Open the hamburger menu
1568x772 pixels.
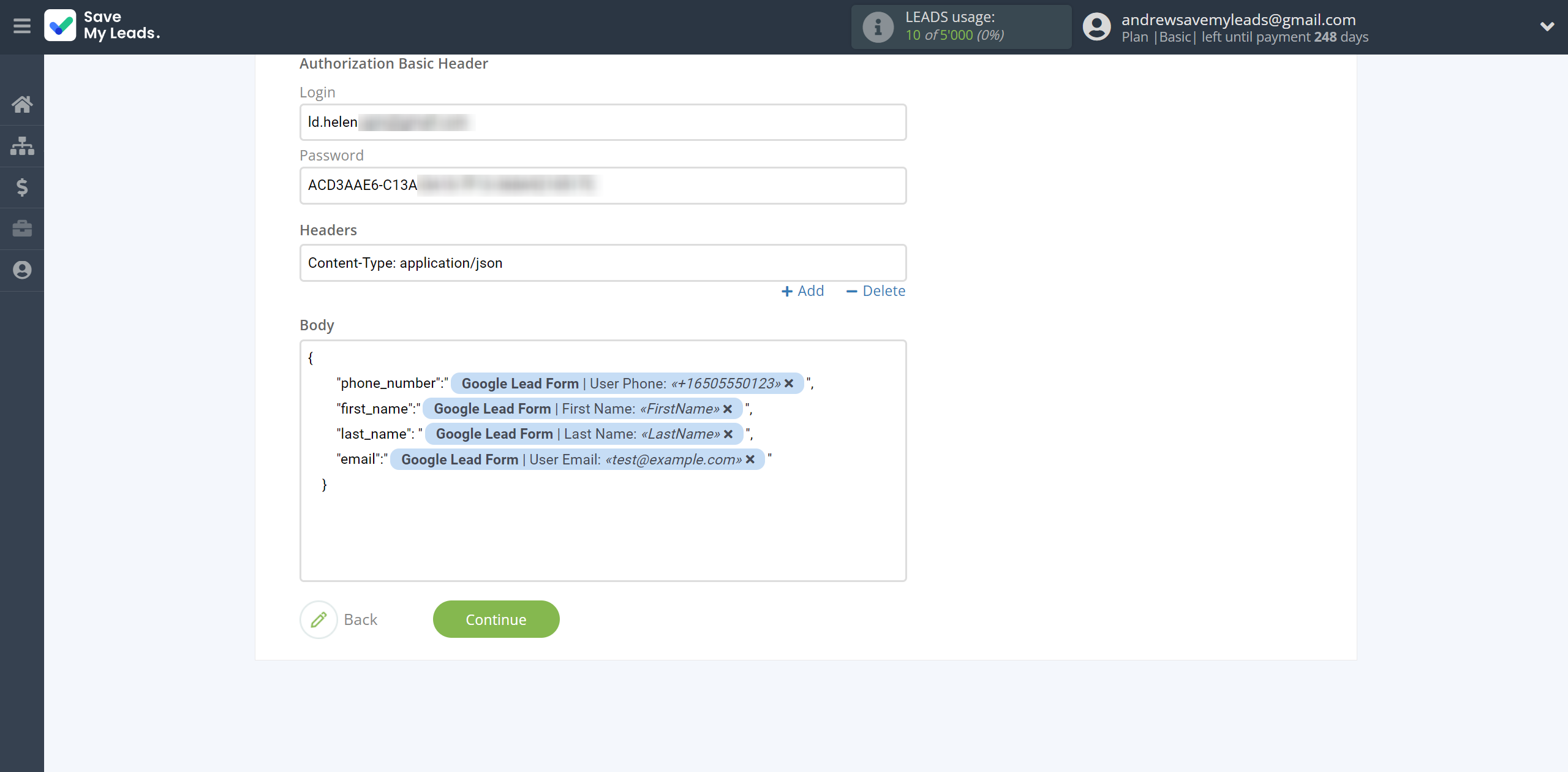tap(22, 26)
